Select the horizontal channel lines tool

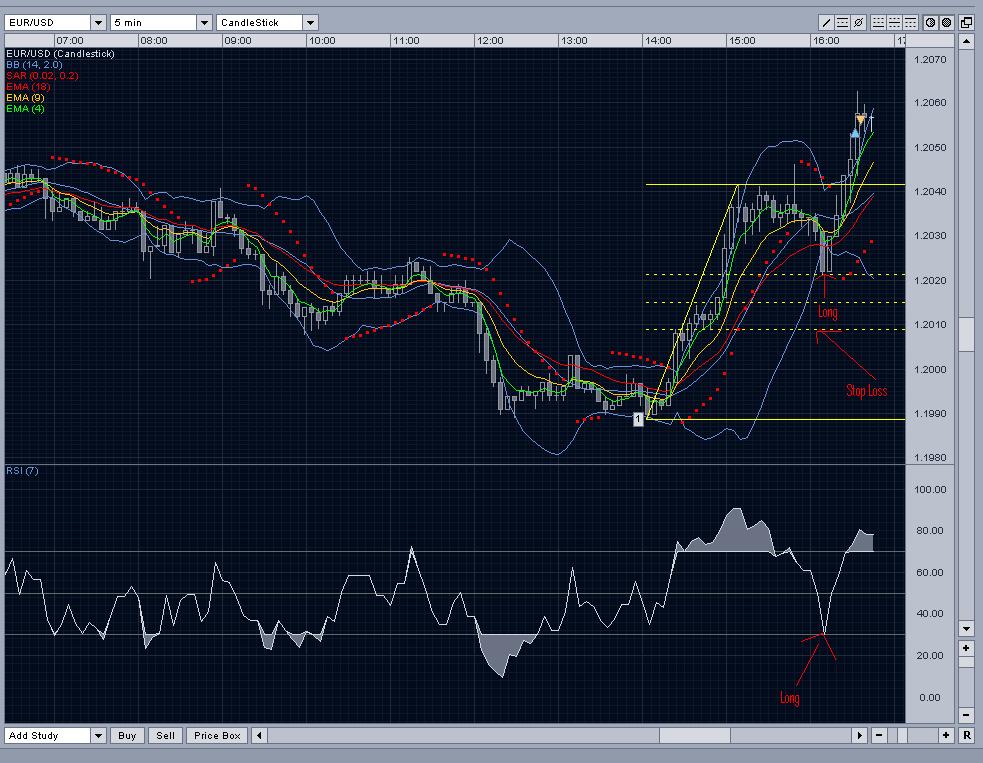coord(842,22)
